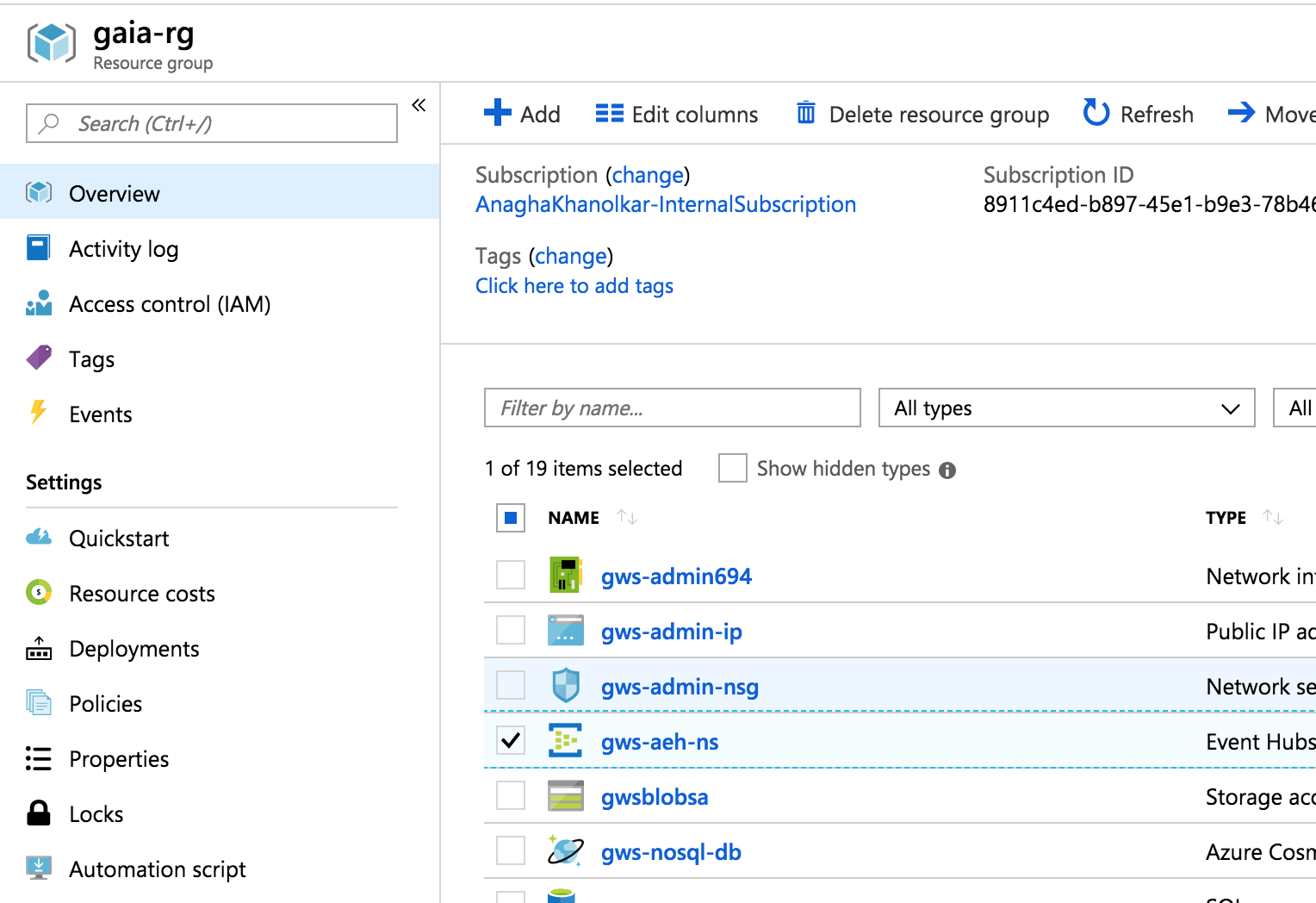1316x903 pixels.
Task: Click the Resource costs circle icon
Action: (39, 593)
